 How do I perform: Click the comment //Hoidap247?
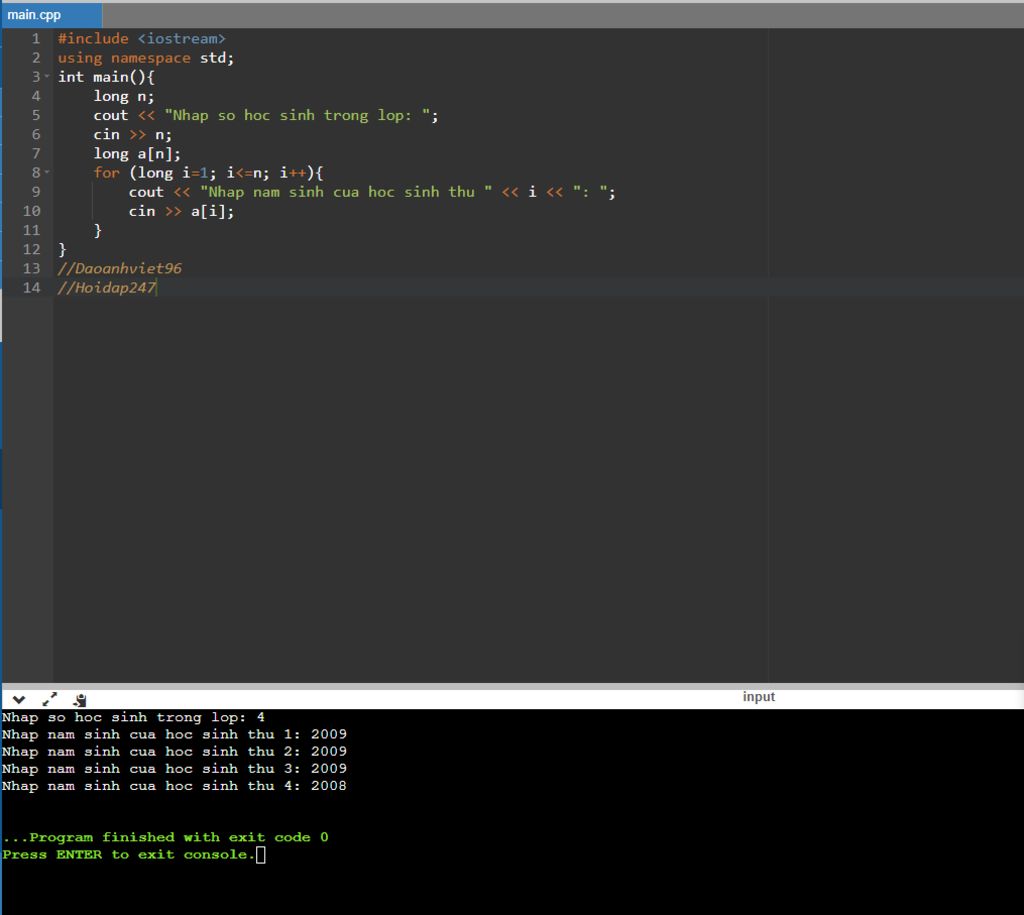(107, 287)
